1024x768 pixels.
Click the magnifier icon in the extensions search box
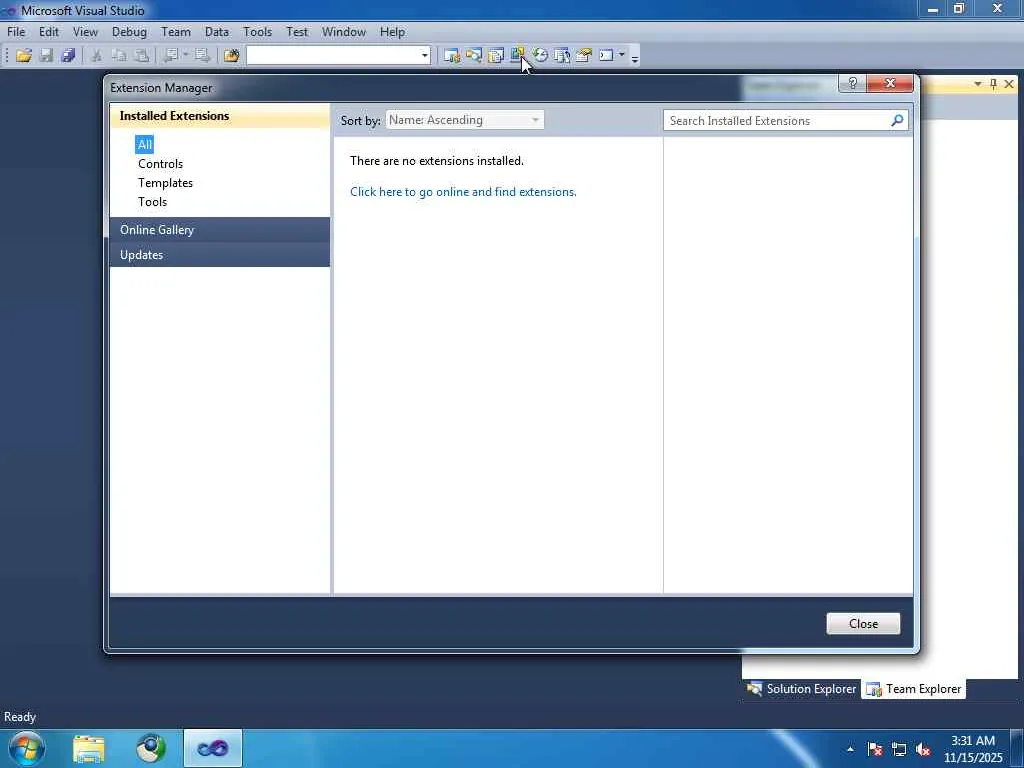coord(897,120)
